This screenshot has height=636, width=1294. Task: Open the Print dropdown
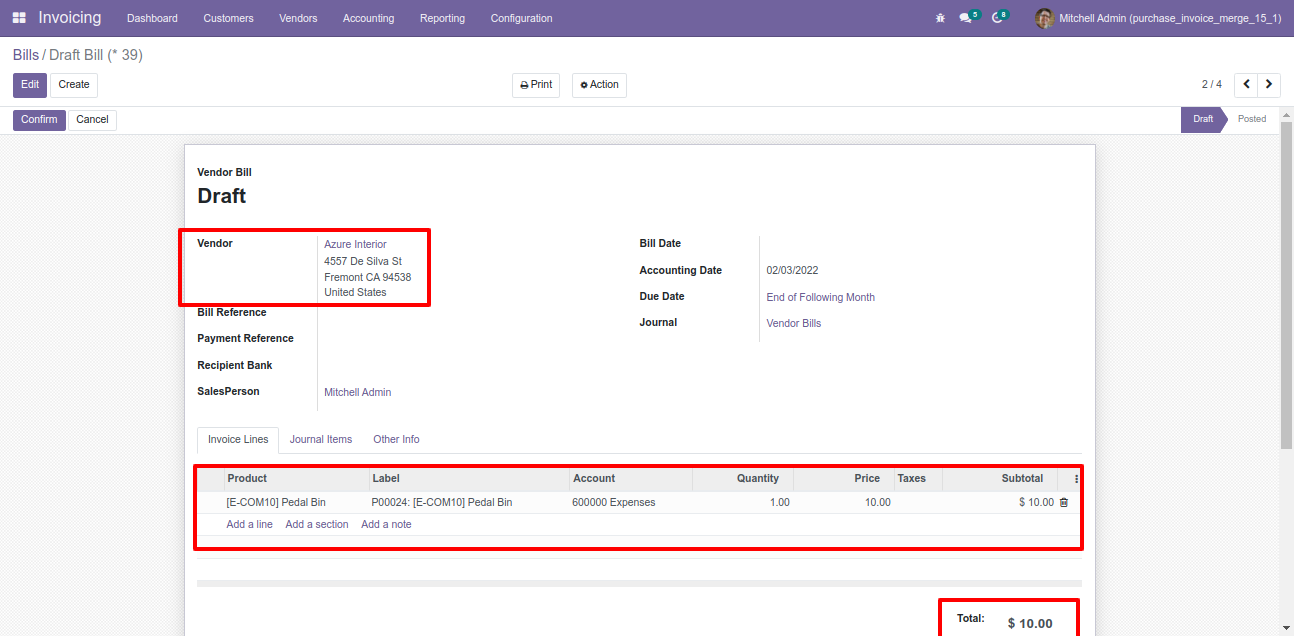point(536,85)
